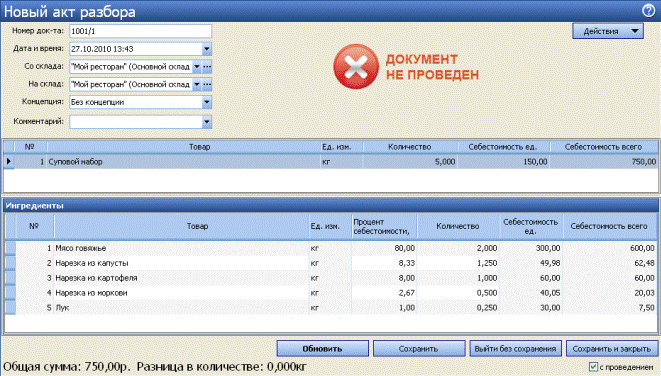Screen dimensions: 661x376
Task: Click the unit cost 40,05 of Нарезка из моркови
Action: click(x=531, y=293)
